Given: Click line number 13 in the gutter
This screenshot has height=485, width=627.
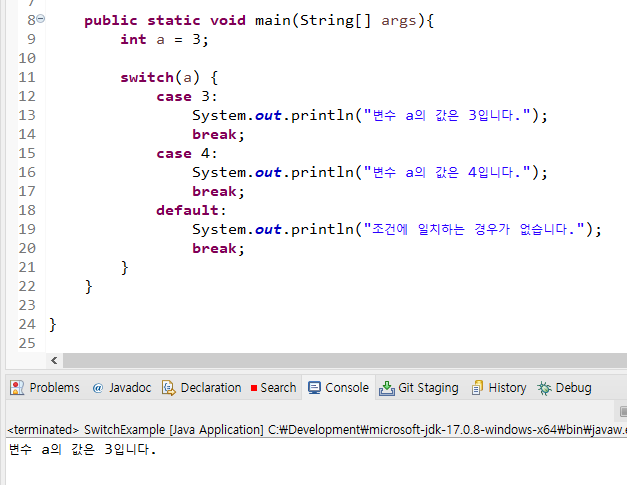Looking at the screenshot, I should click(27, 115).
